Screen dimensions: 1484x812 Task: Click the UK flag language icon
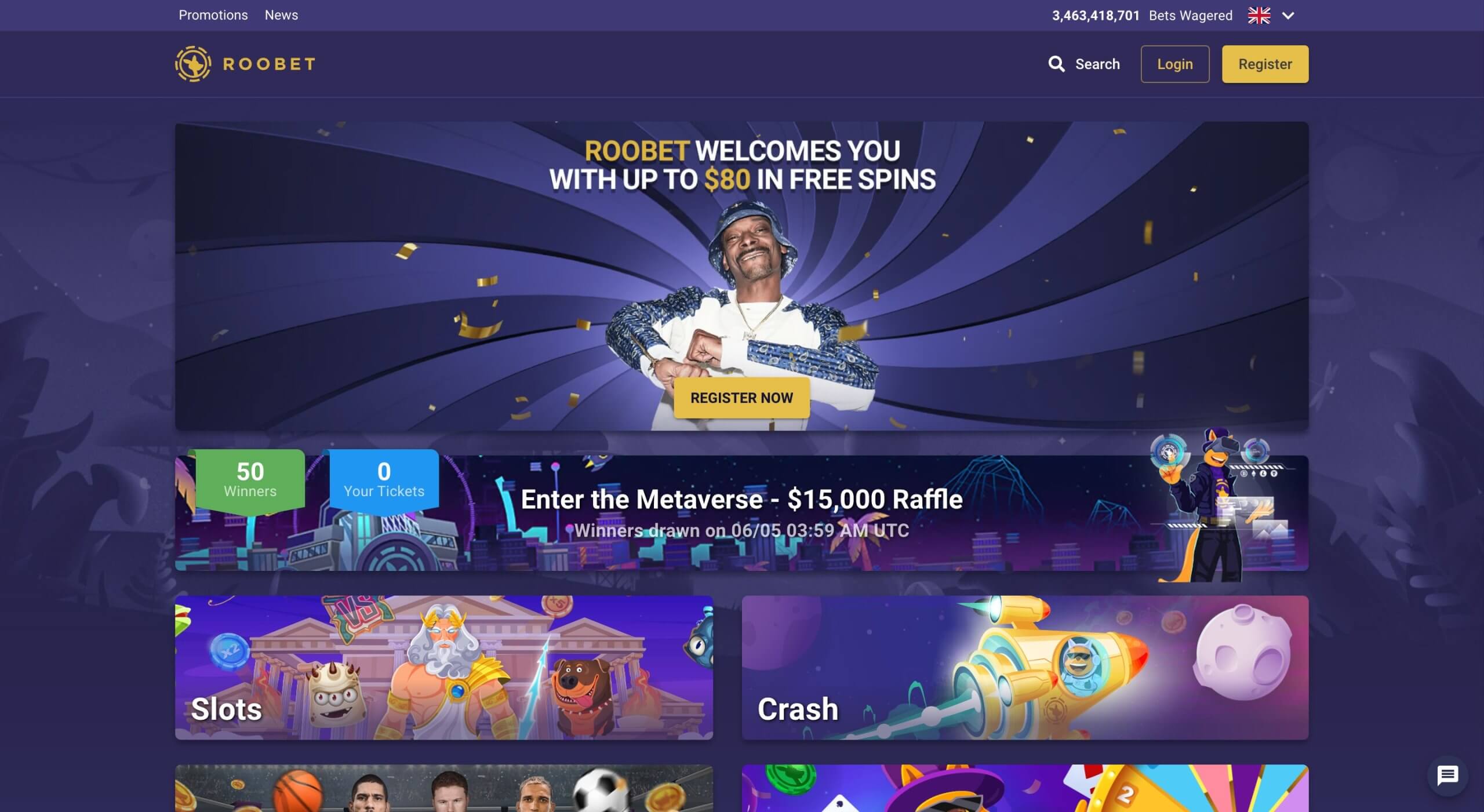[1259, 16]
